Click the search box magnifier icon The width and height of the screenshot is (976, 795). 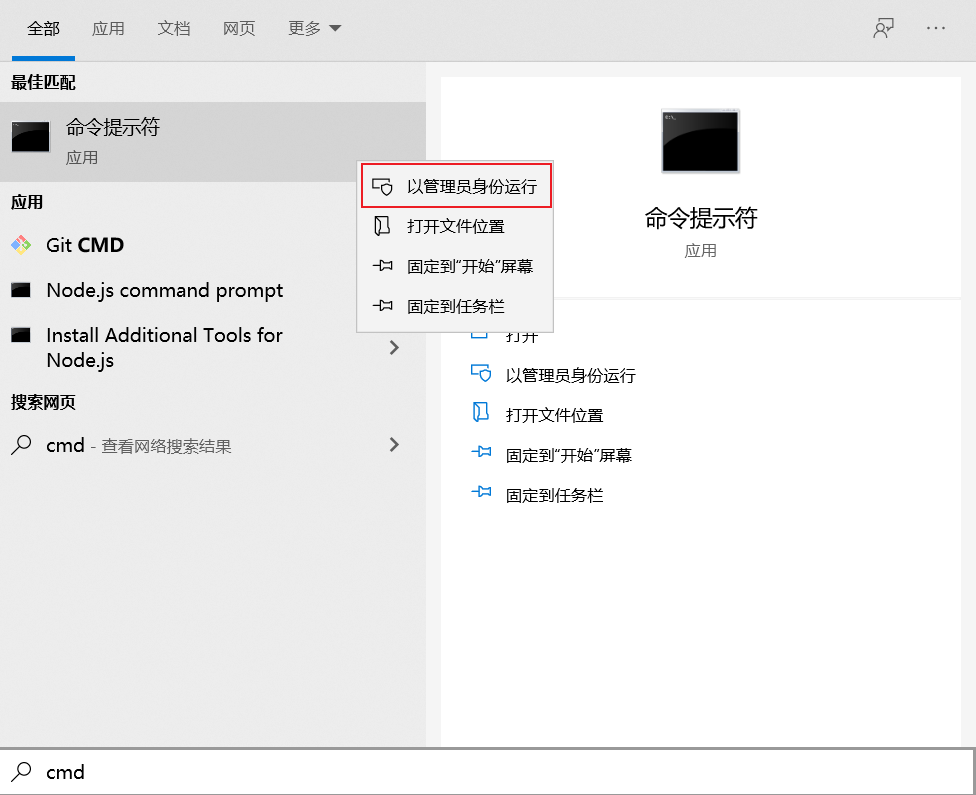tap(21, 772)
